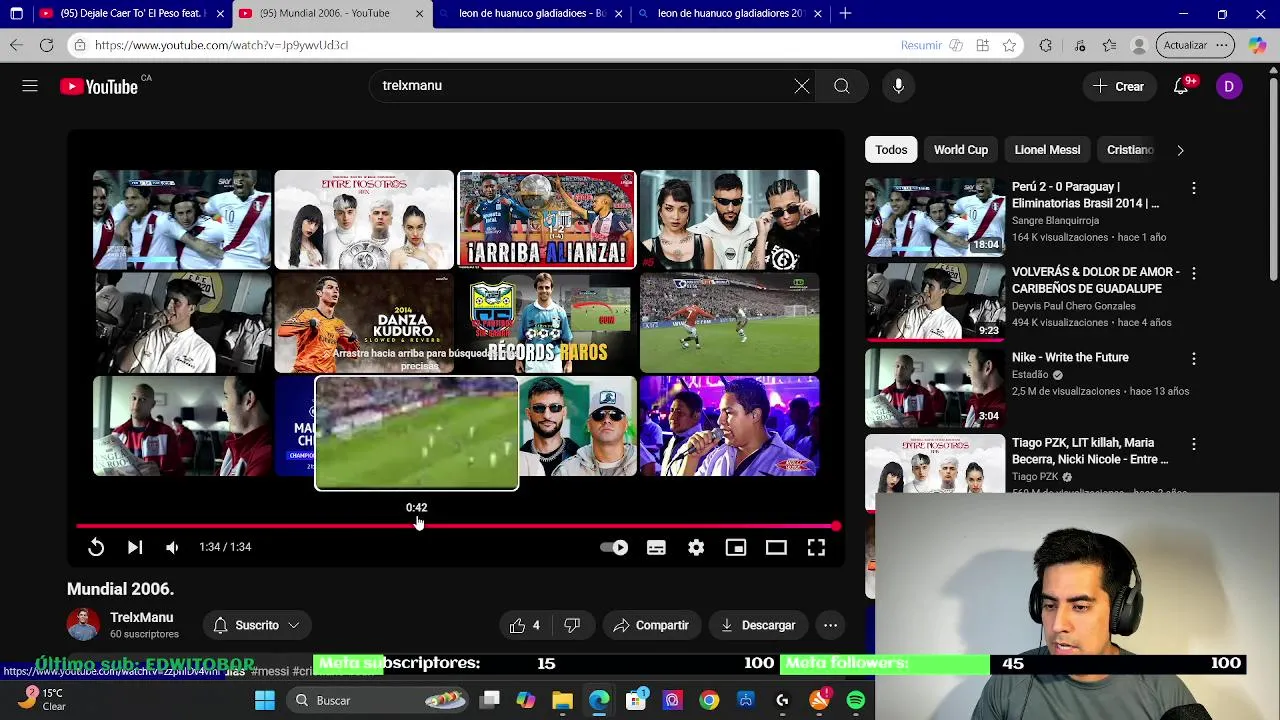Viewport: 1280px width, 720px height.
Task: Open the player settings gear
Action: coord(696,547)
